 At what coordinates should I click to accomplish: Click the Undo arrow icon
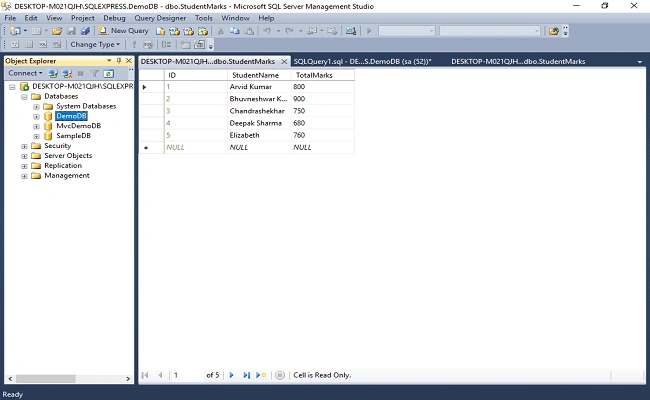267,31
